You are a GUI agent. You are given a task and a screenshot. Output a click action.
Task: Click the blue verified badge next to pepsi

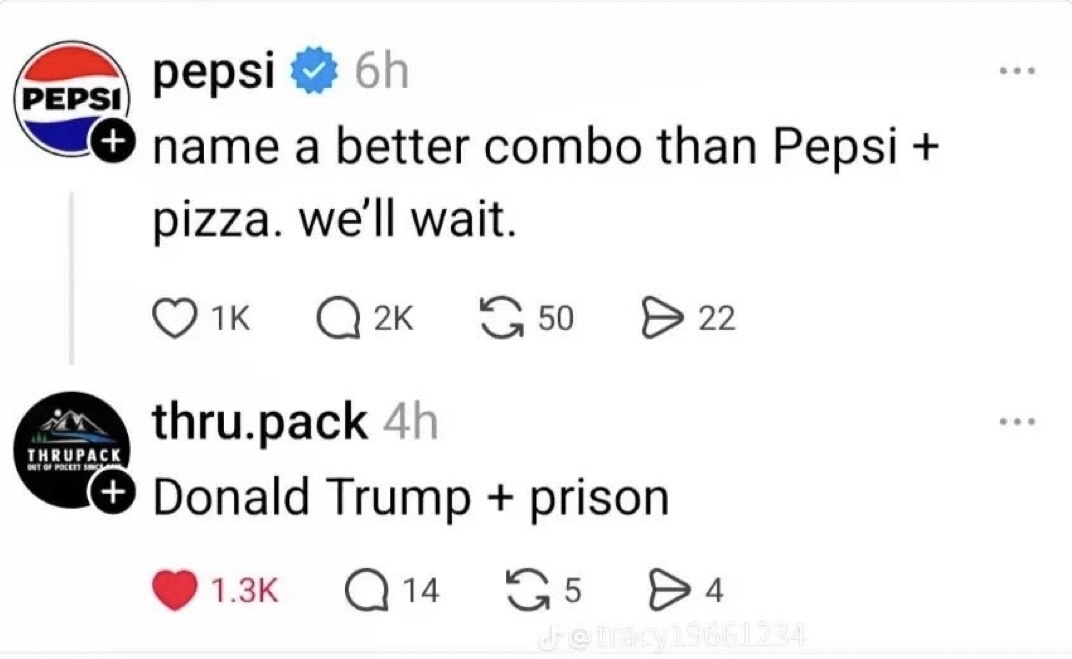click(x=315, y=73)
